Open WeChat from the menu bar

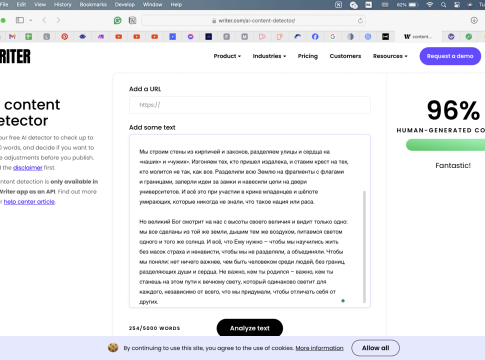pyautogui.click(x=354, y=5)
